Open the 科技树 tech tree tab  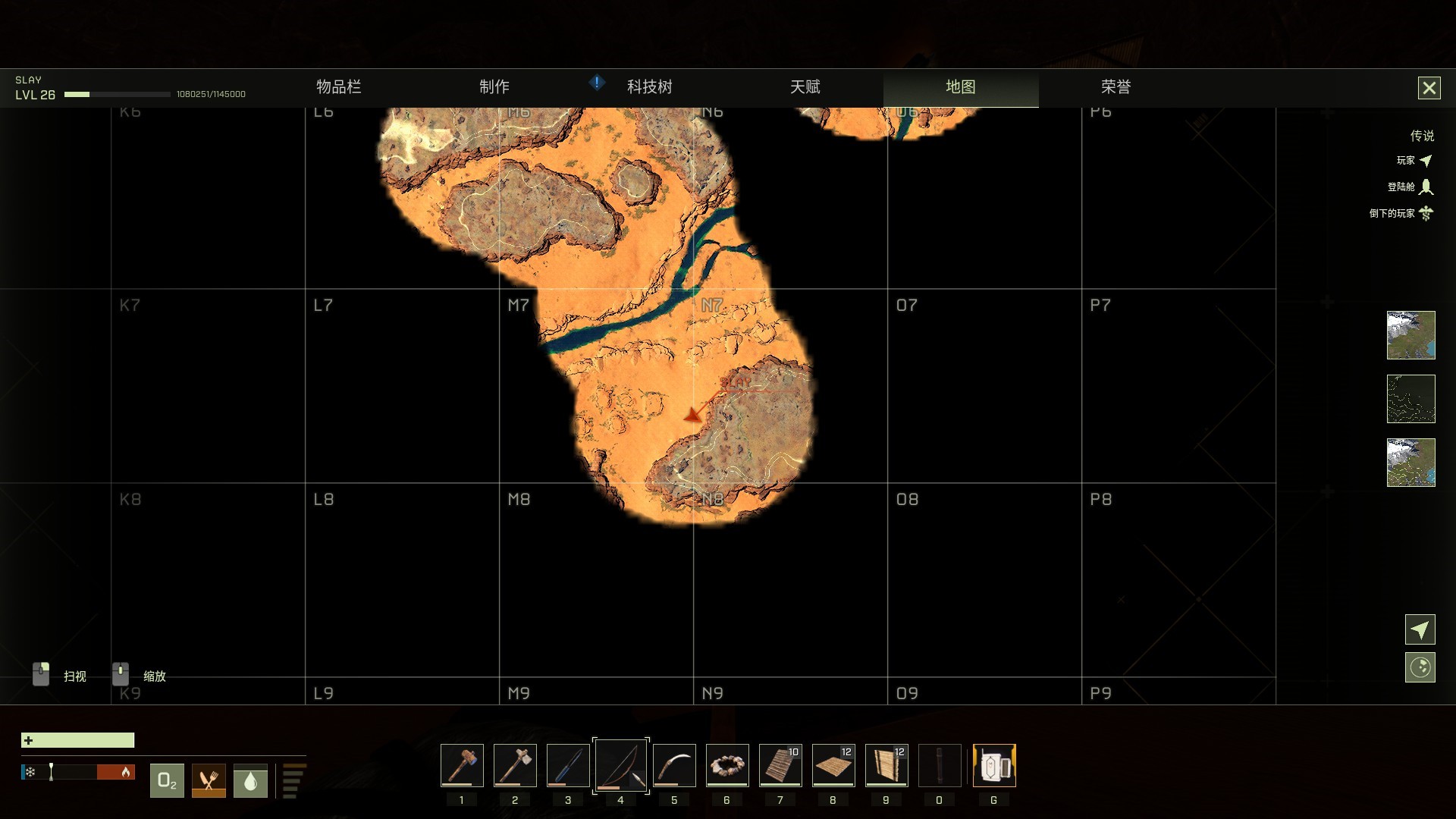(x=650, y=87)
